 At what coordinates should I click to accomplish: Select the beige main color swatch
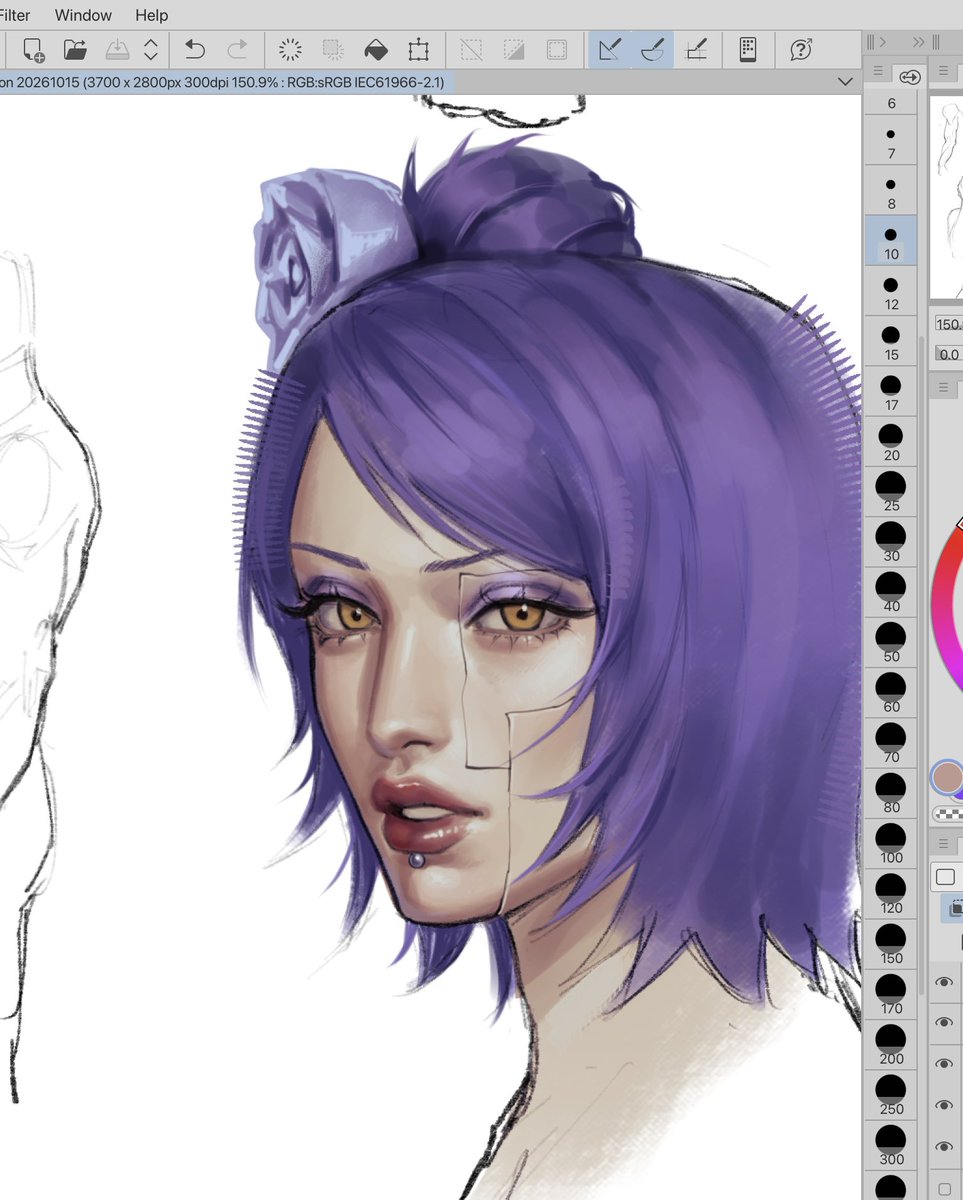pos(947,777)
